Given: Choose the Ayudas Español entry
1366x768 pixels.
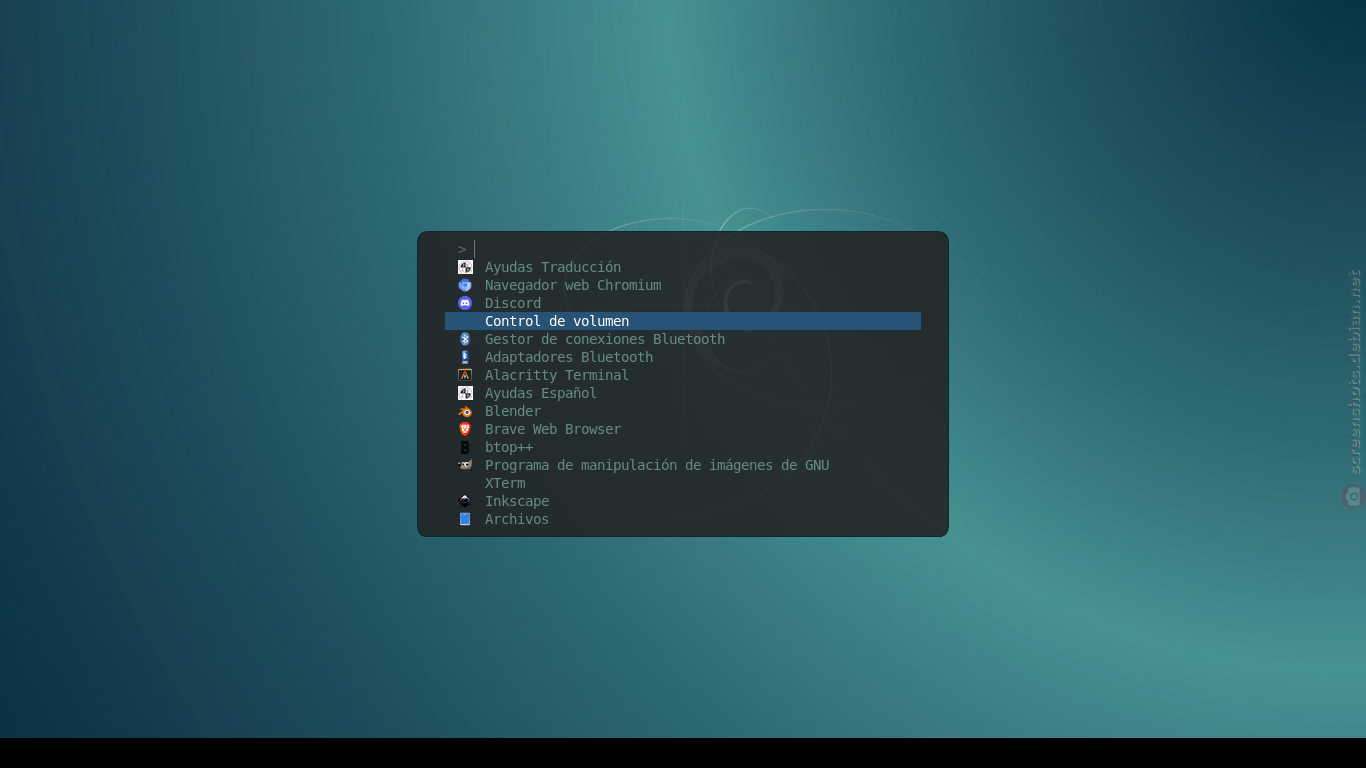Looking at the screenshot, I should click(683, 393).
